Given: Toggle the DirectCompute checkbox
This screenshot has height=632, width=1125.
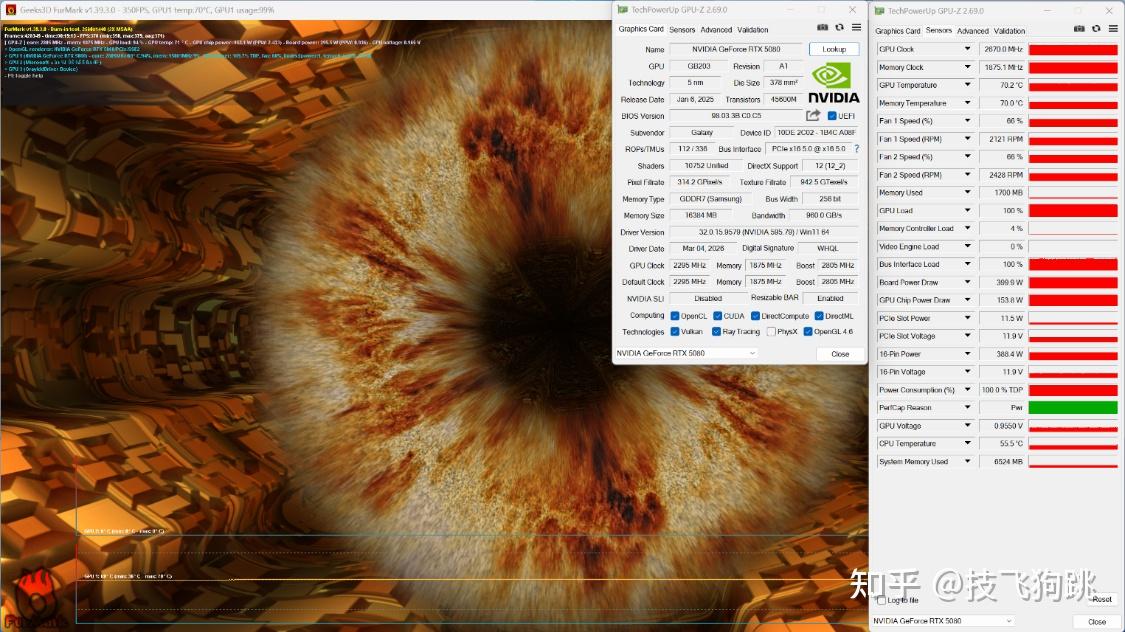Looking at the screenshot, I should click(756, 316).
